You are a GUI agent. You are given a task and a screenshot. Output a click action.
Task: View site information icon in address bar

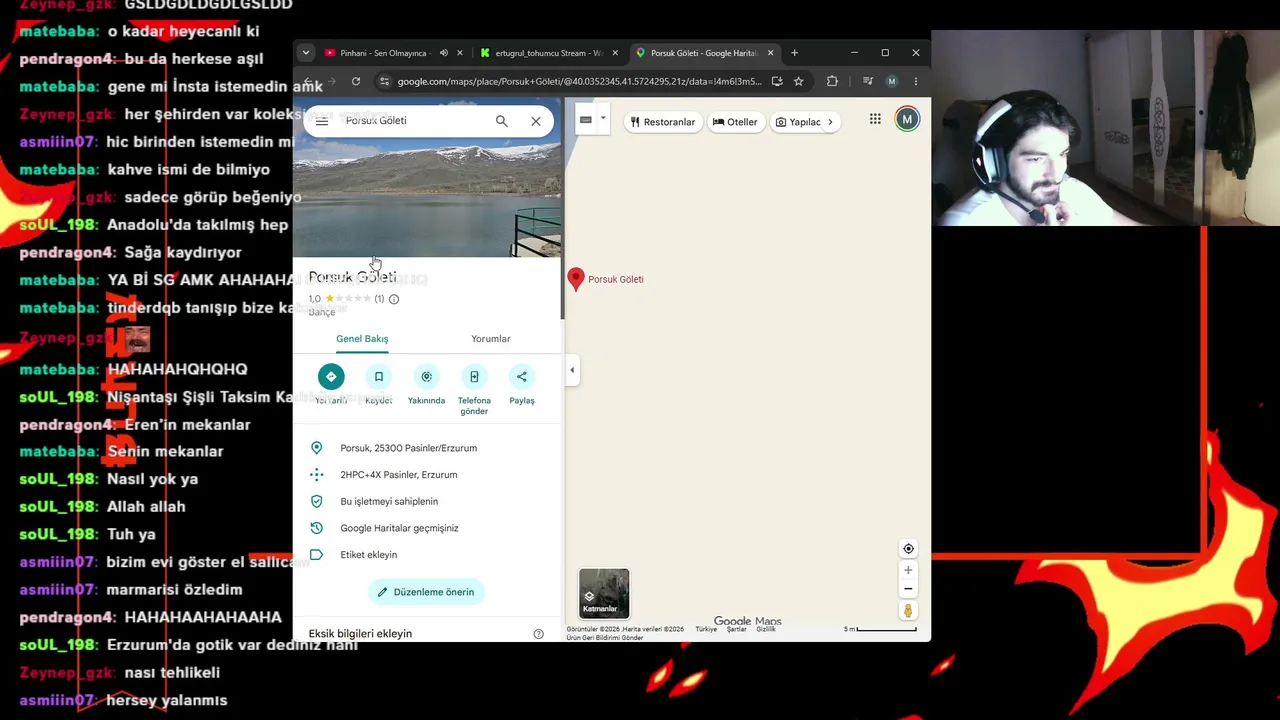[384, 82]
